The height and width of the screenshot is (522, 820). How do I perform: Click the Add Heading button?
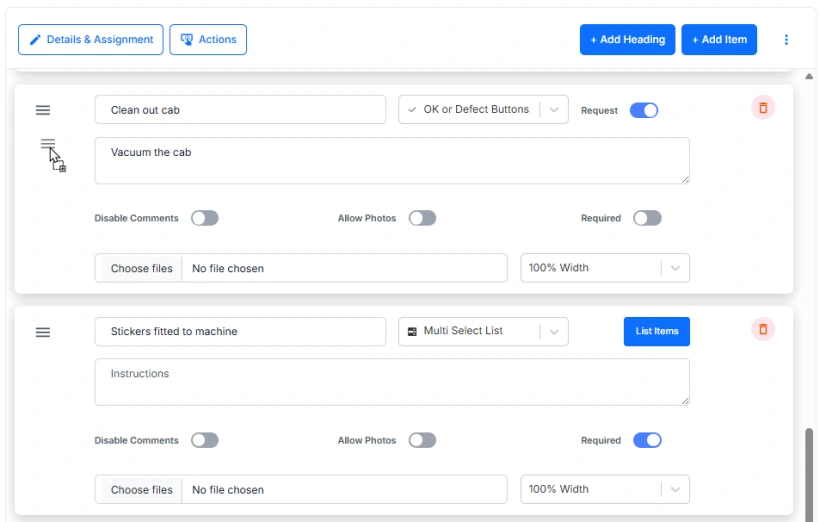(x=627, y=40)
